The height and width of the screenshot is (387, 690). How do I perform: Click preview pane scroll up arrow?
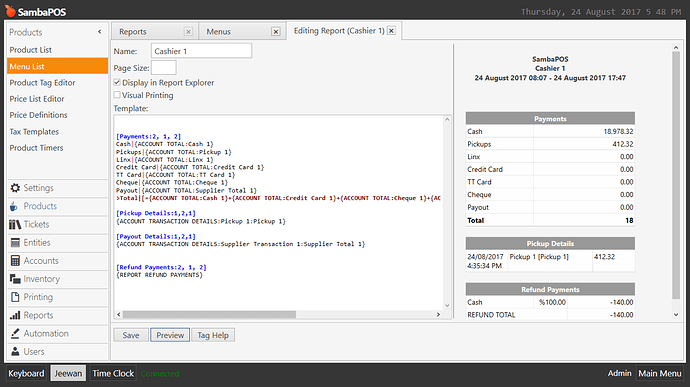[x=676, y=48]
